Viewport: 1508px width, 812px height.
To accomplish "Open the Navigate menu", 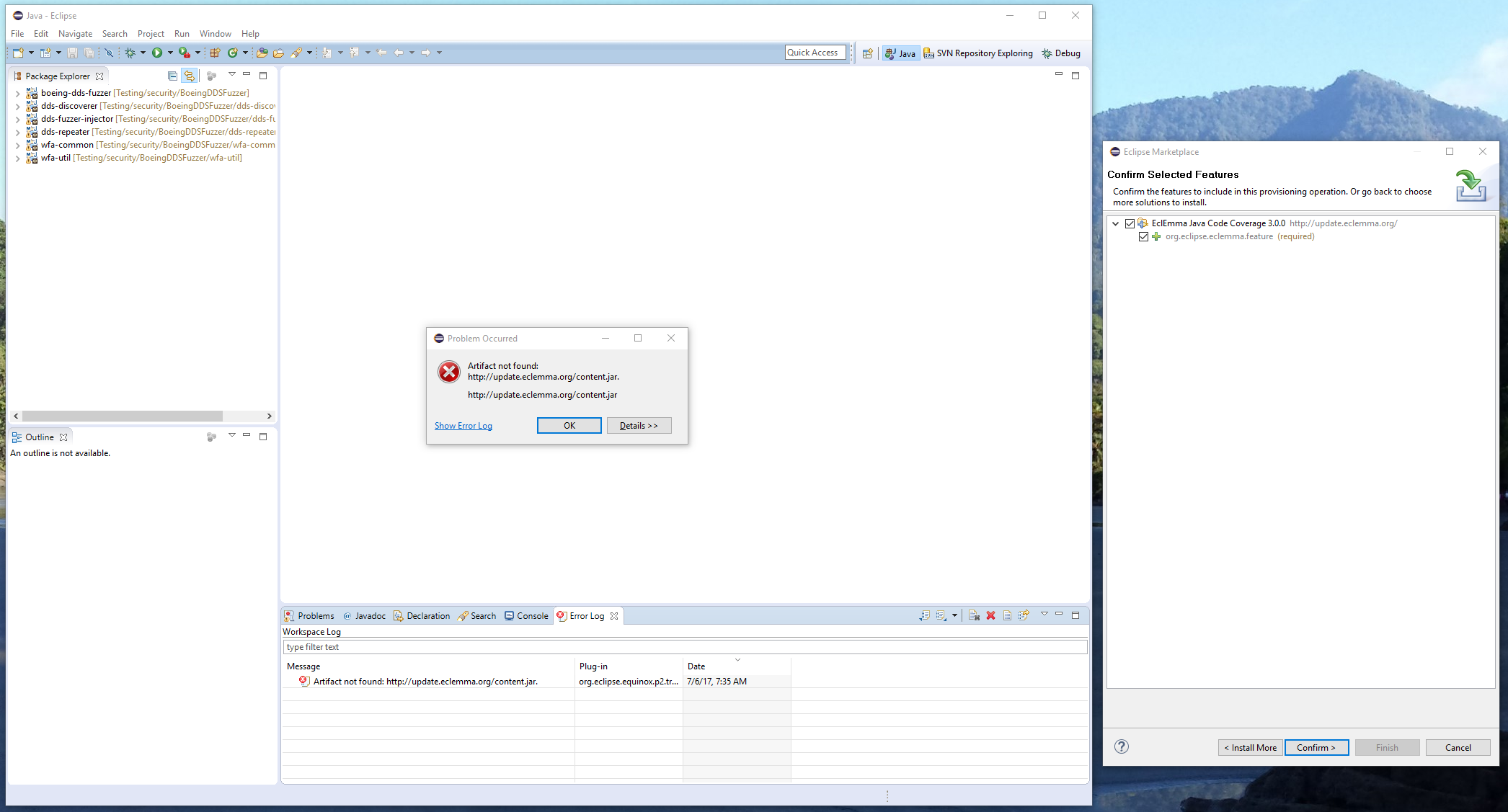I will pos(75,34).
